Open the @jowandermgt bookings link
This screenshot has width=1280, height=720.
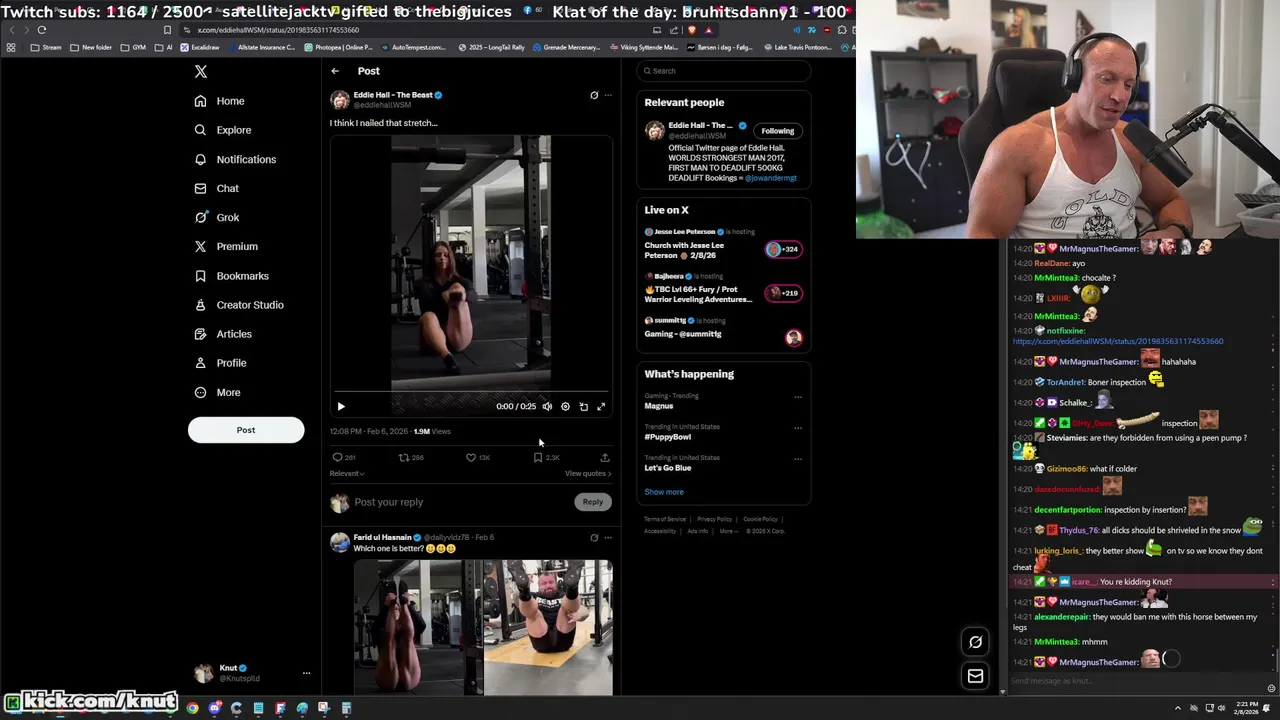click(770, 178)
